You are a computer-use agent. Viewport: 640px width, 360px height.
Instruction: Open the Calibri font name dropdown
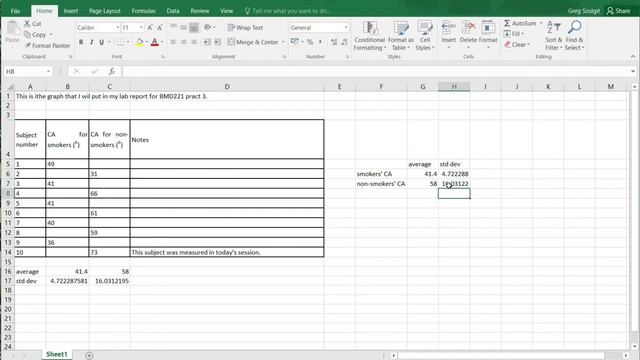pos(118,27)
